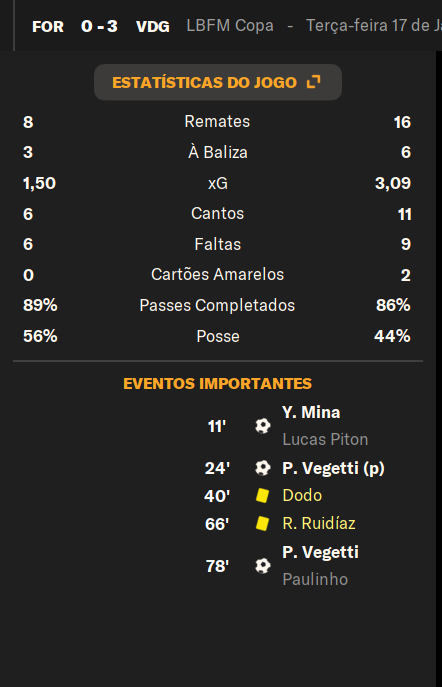Select booked player Dodo
Screen dimensions: 442x687
click(302, 496)
